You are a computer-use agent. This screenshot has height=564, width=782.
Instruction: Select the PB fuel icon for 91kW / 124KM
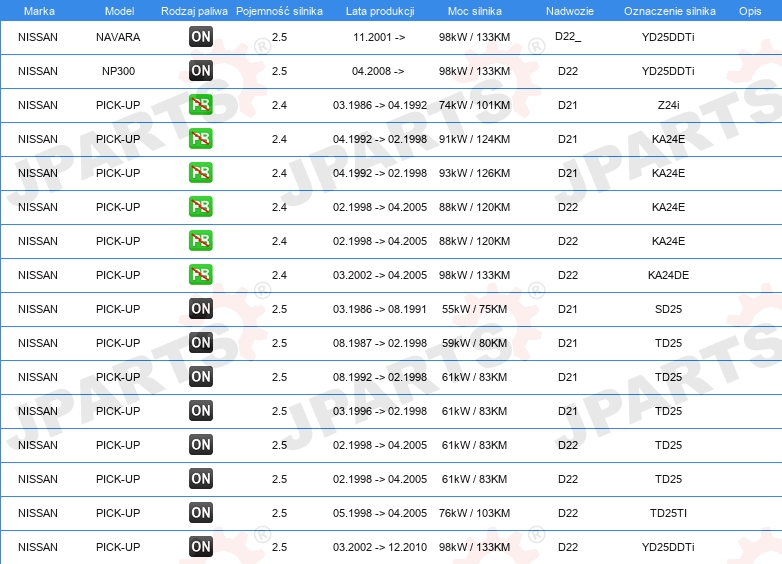coord(201,139)
